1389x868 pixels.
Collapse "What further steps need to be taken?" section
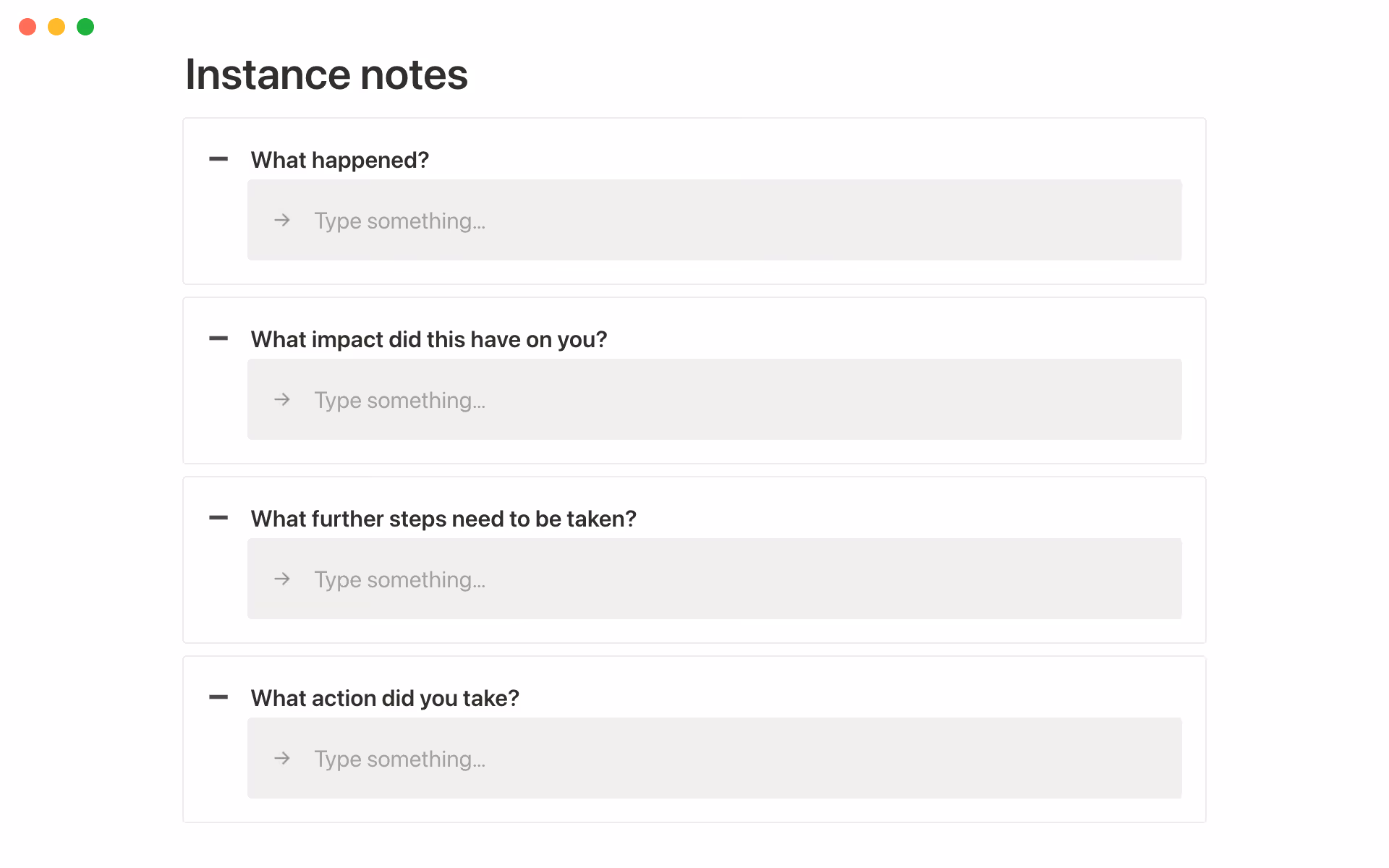(218, 518)
